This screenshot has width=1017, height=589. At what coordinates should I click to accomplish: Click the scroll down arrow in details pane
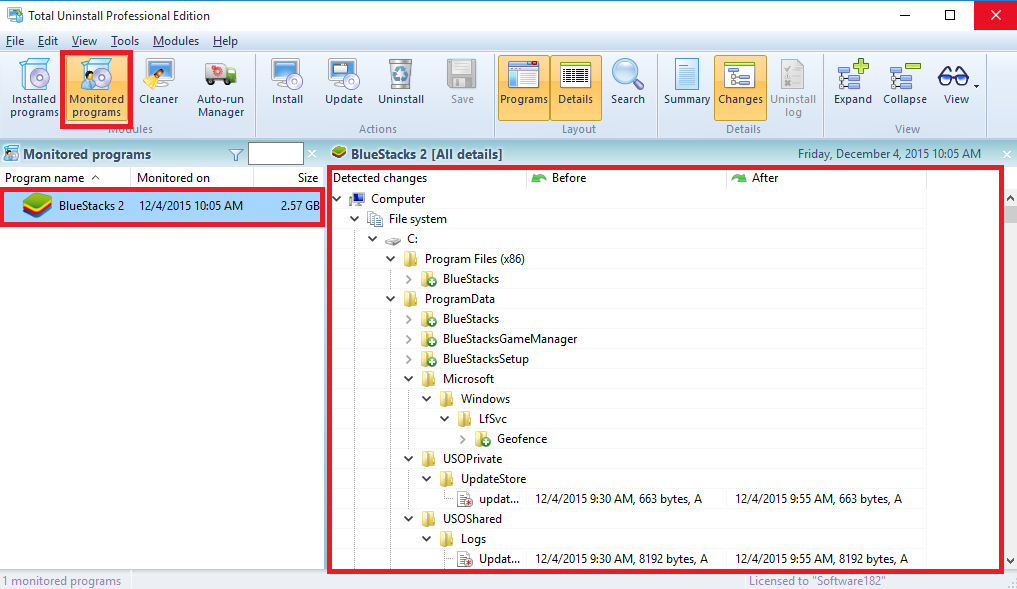[1010, 560]
